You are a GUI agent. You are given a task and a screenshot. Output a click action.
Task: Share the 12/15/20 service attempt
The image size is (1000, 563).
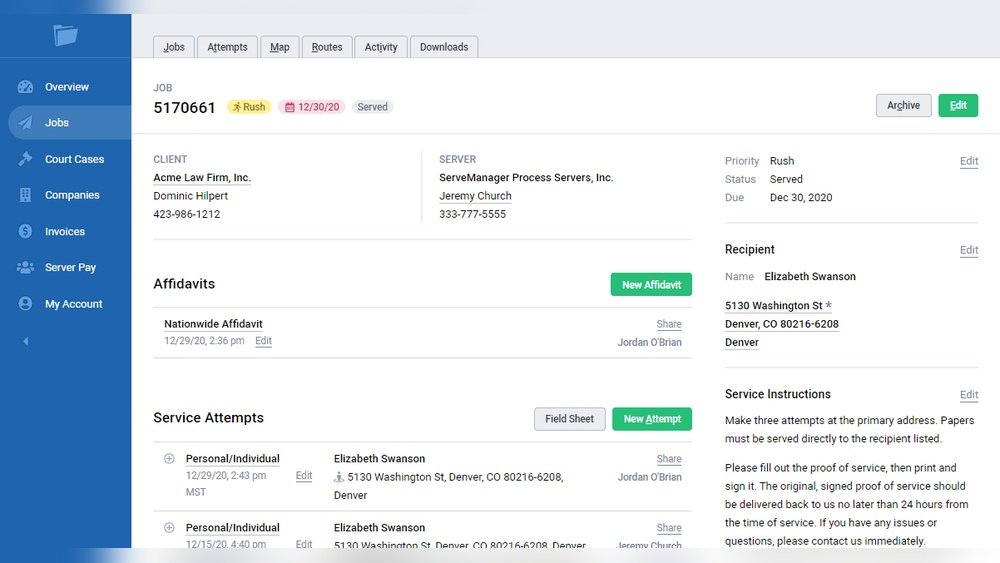tap(669, 528)
